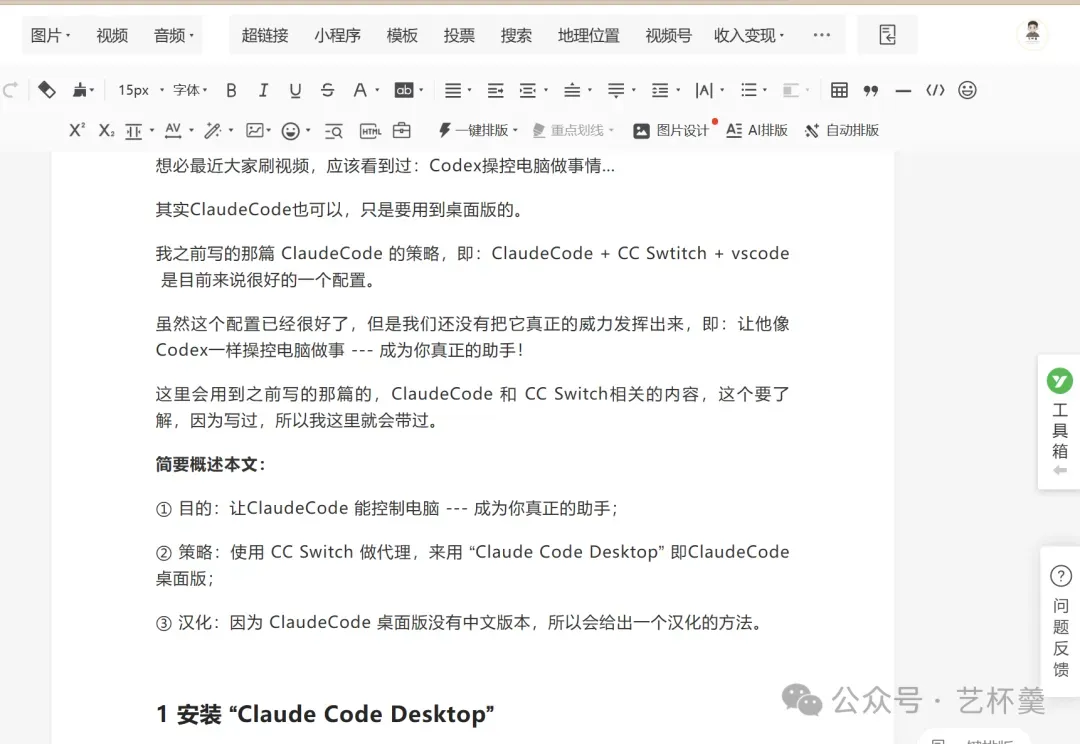Click the 图片设计 image design button
Viewport: 1080px width, 744px height.
pyautogui.click(x=670, y=130)
